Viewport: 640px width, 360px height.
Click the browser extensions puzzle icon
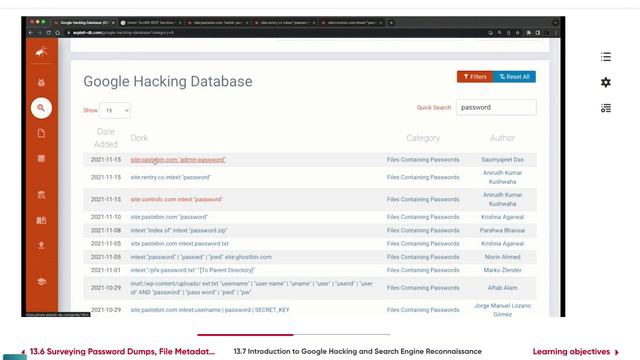pyautogui.click(x=529, y=33)
